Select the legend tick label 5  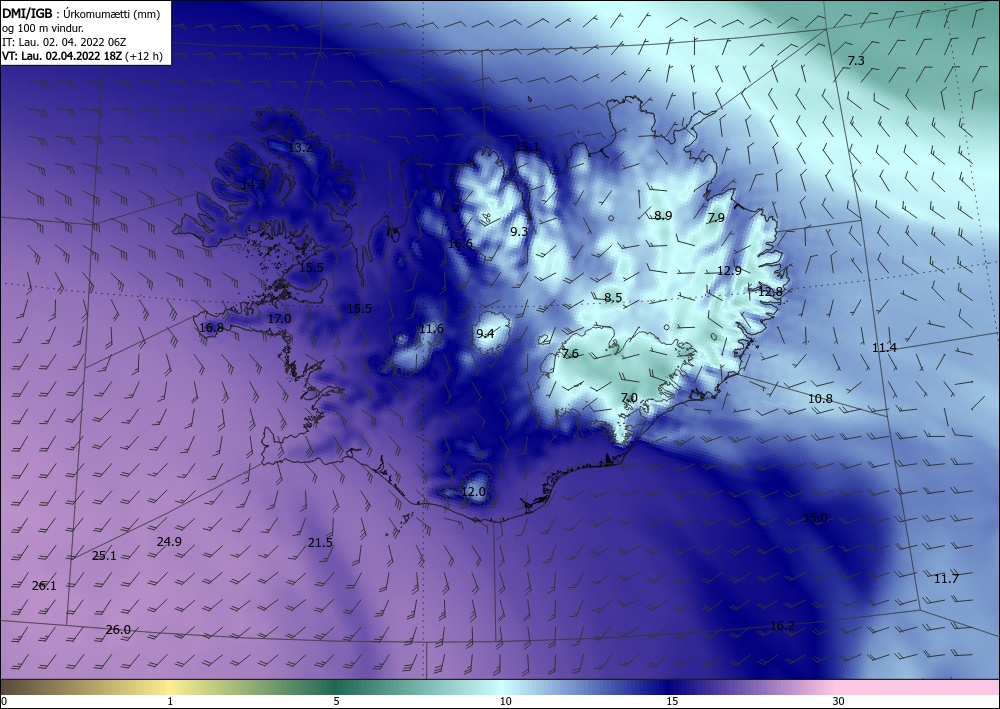pos(336,702)
